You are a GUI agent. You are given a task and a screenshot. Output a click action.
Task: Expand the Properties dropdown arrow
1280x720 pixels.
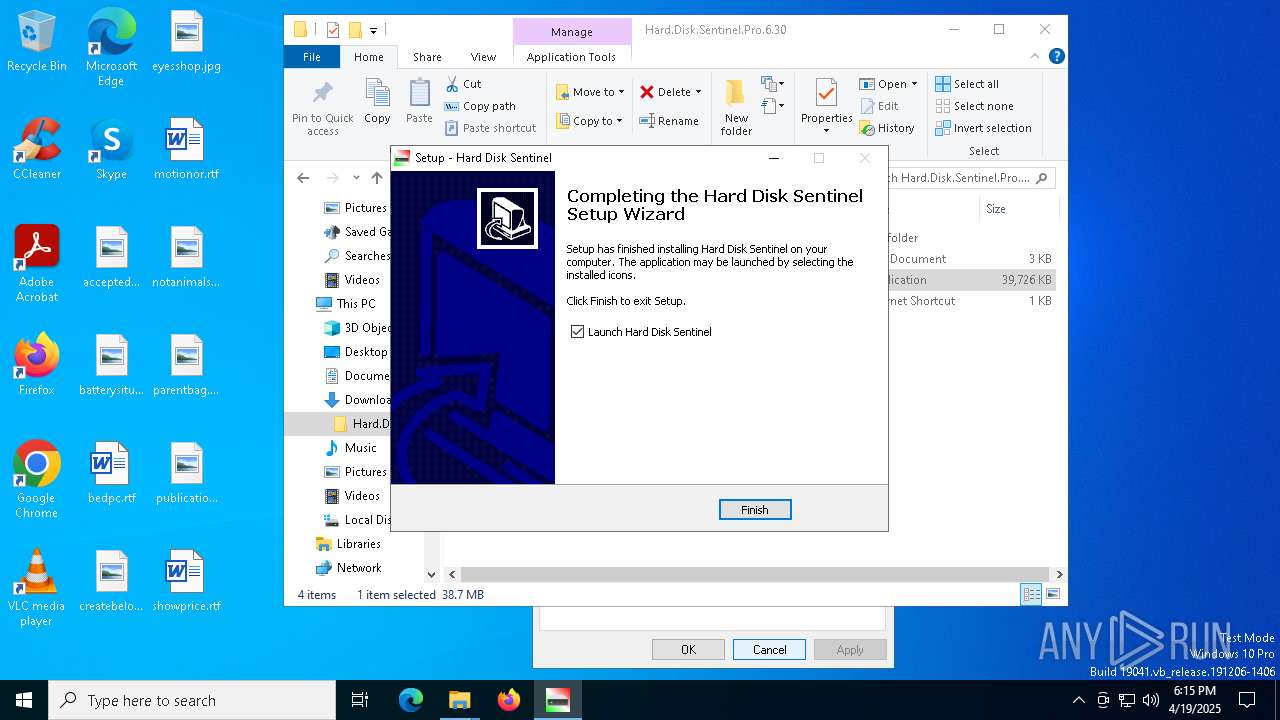click(x=826, y=131)
